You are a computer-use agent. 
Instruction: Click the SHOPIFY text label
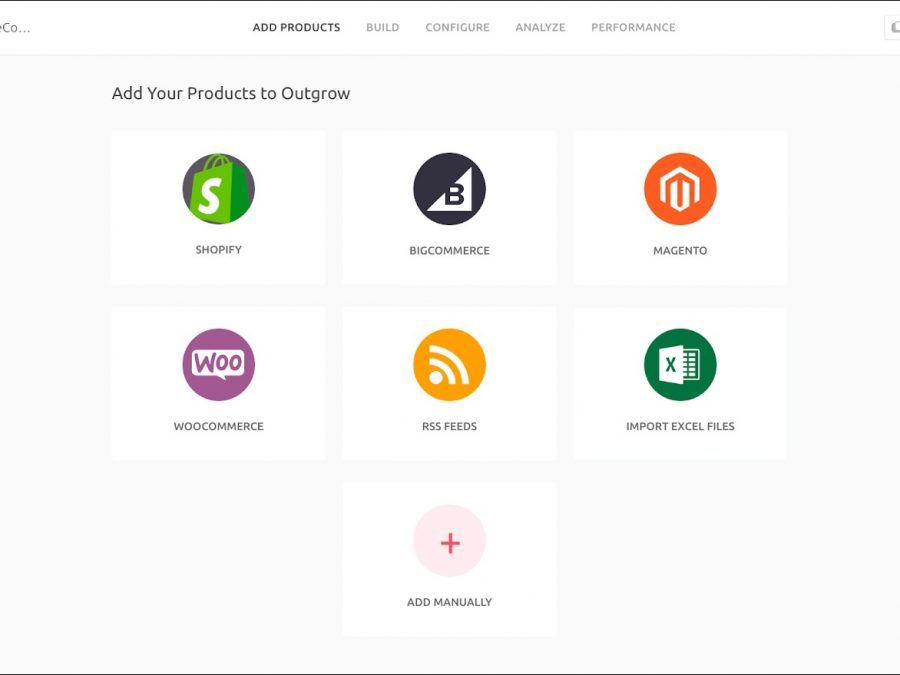click(218, 250)
